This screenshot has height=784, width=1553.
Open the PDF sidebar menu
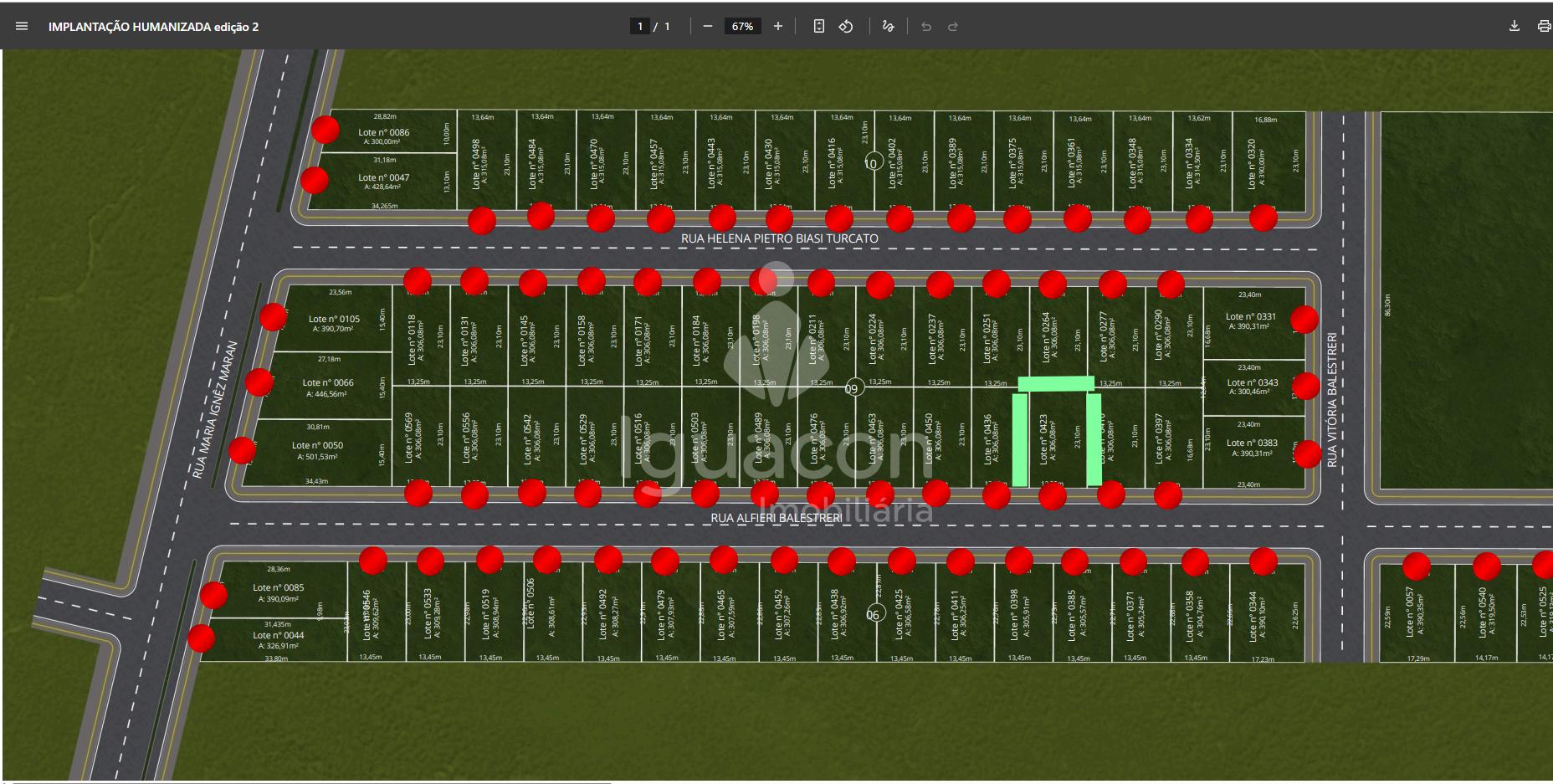coord(22,26)
